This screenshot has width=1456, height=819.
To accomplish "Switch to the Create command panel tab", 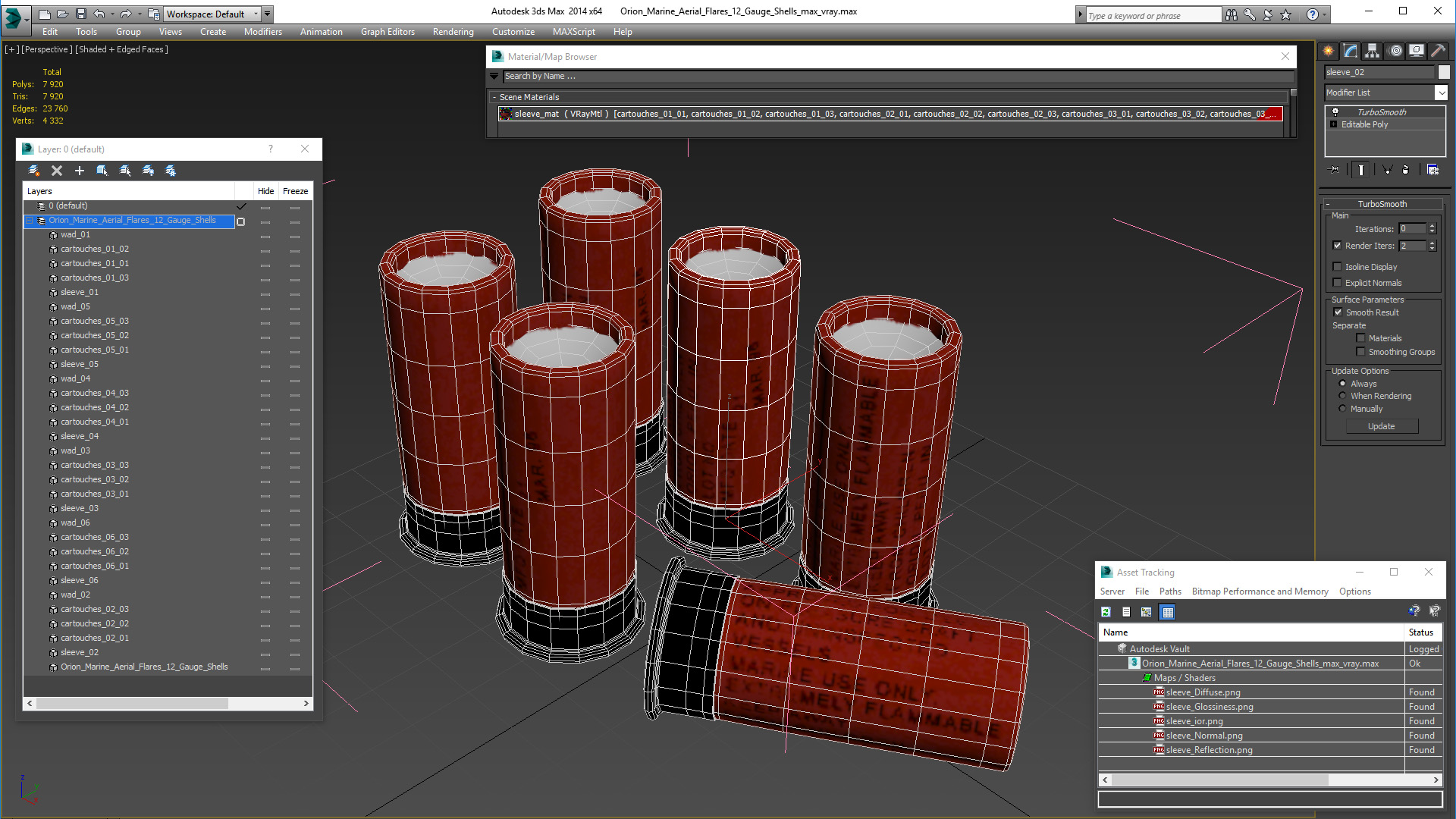I will tap(1329, 51).
